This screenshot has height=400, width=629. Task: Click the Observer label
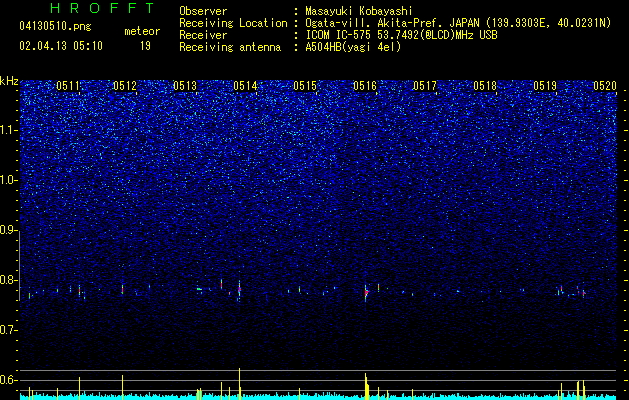click(x=203, y=11)
